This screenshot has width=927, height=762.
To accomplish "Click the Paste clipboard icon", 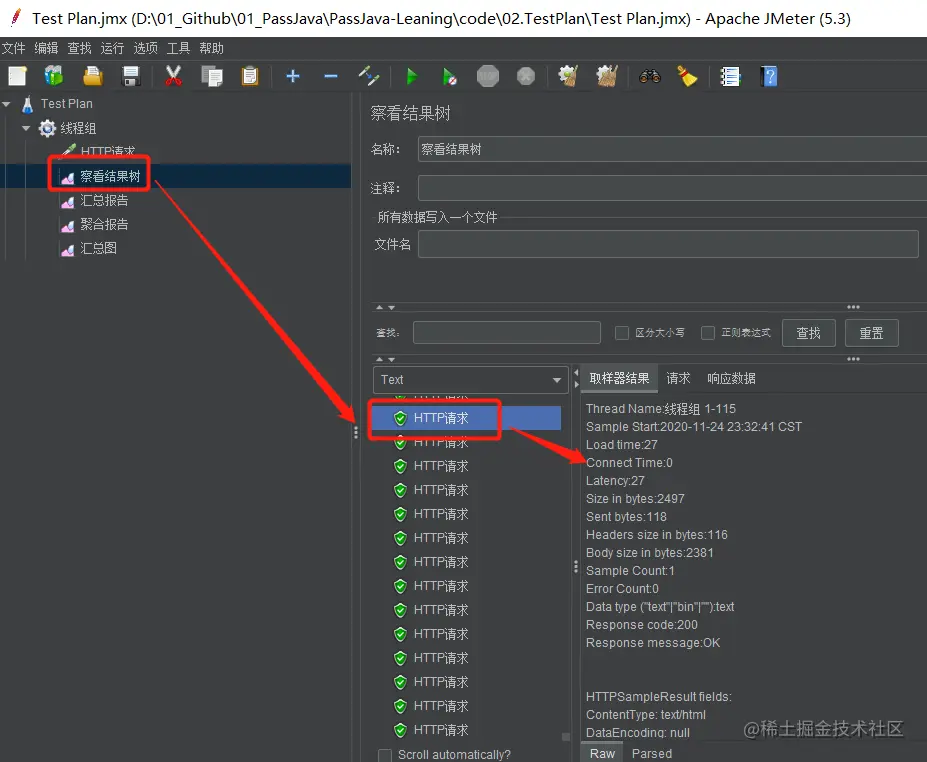I will (250, 76).
